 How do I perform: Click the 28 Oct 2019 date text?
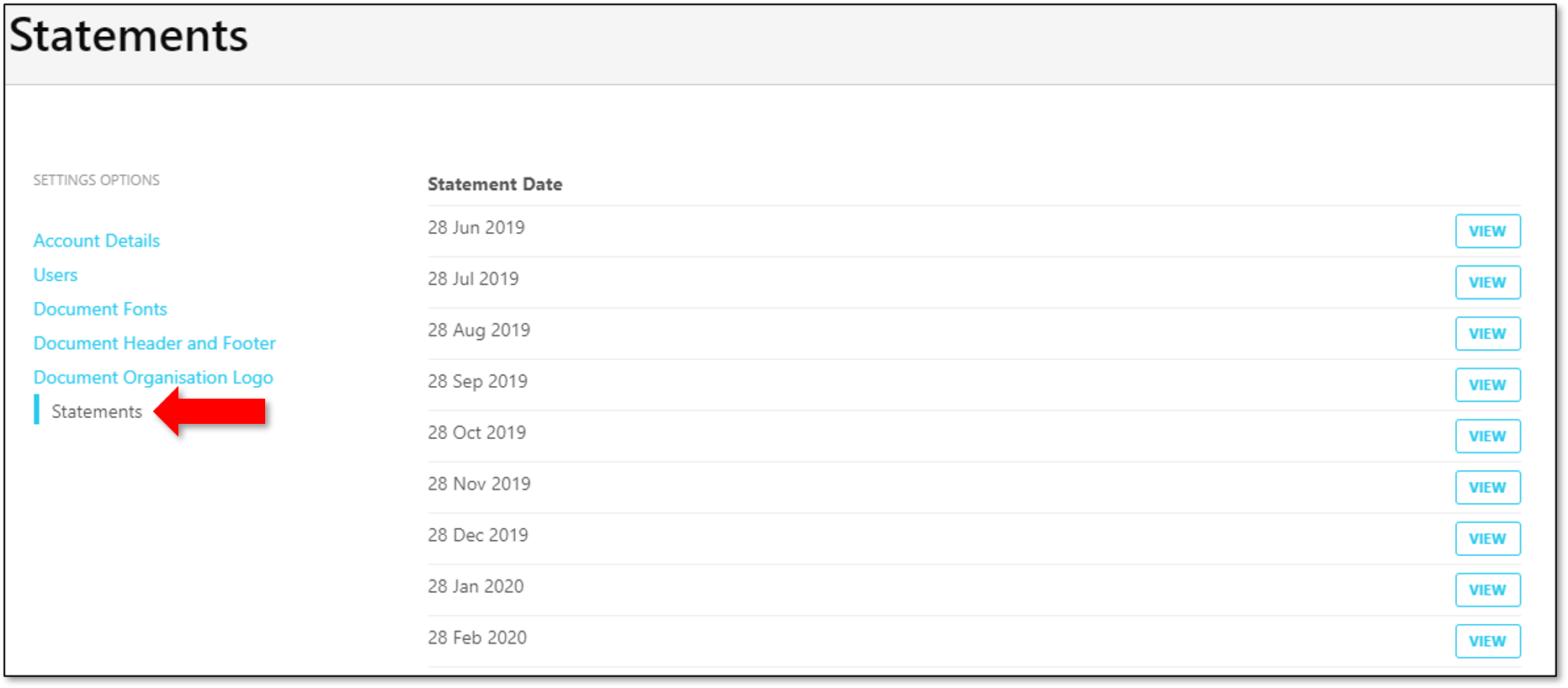476,433
